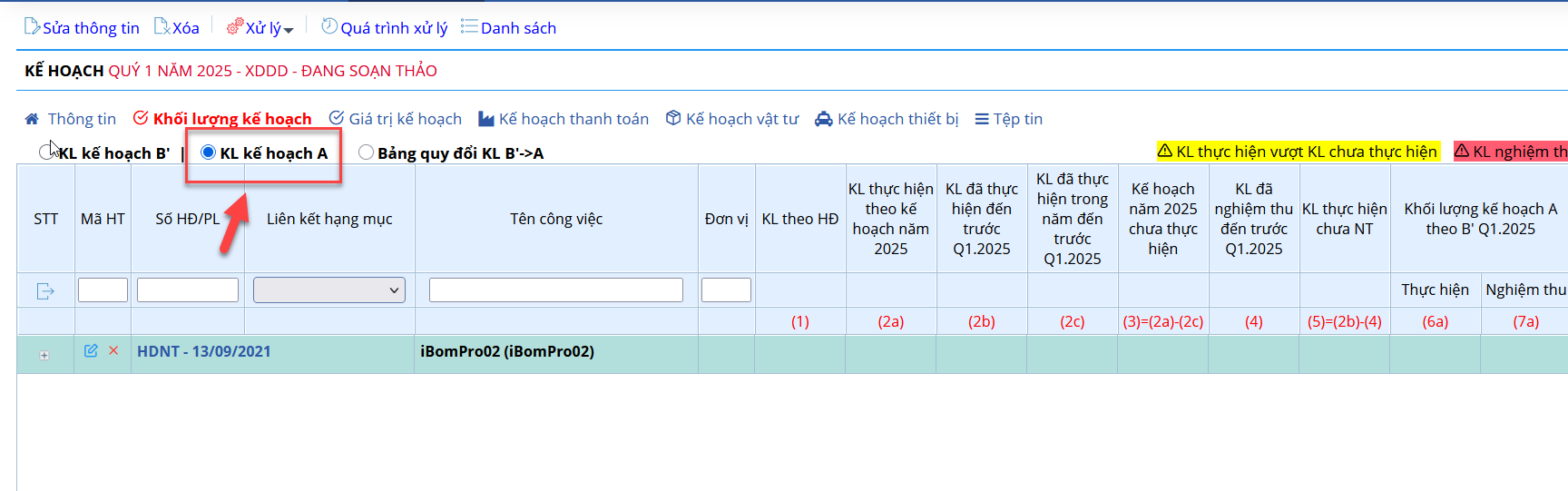Choose Bảng quy đổi KL B'->A option
The height and width of the screenshot is (491, 1568).
[366, 152]
